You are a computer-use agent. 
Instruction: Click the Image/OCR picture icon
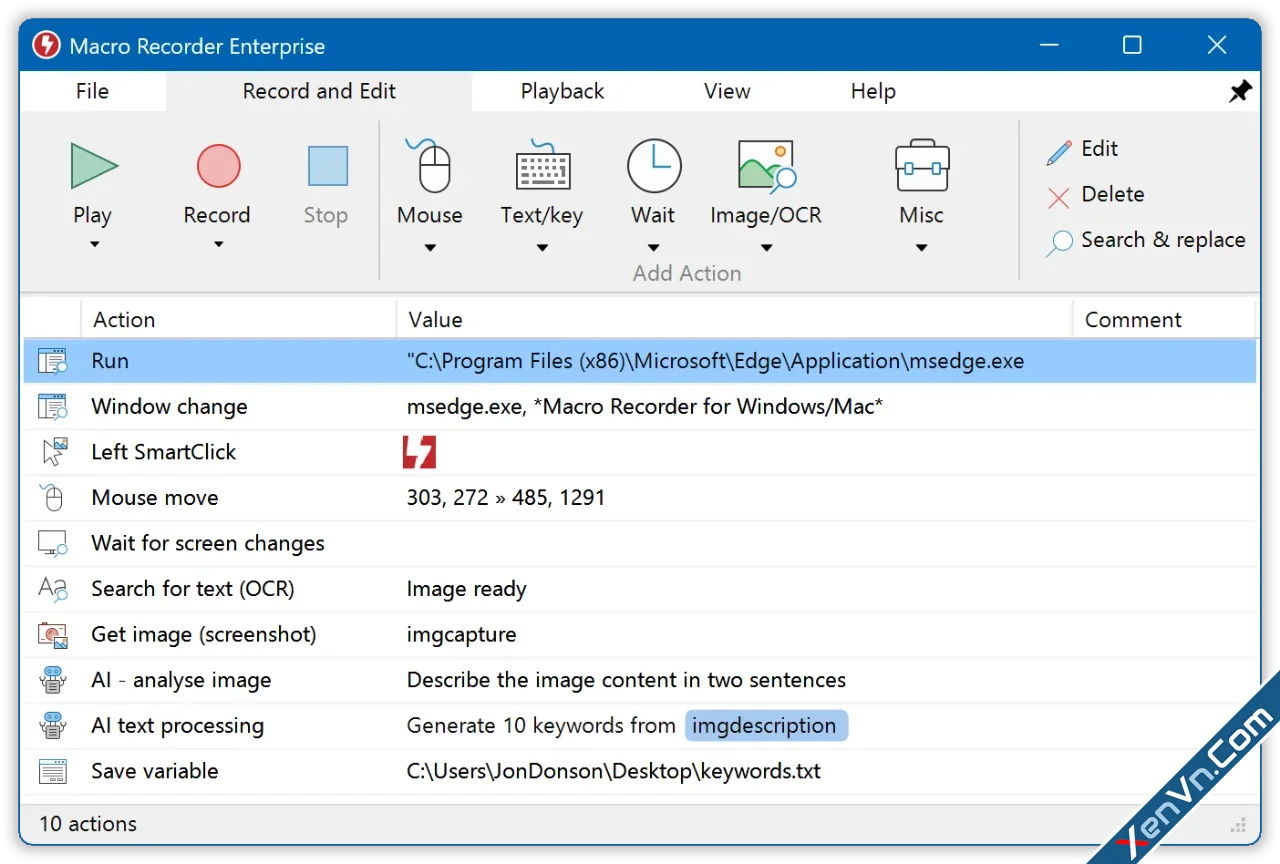click(x=766, y=165)
